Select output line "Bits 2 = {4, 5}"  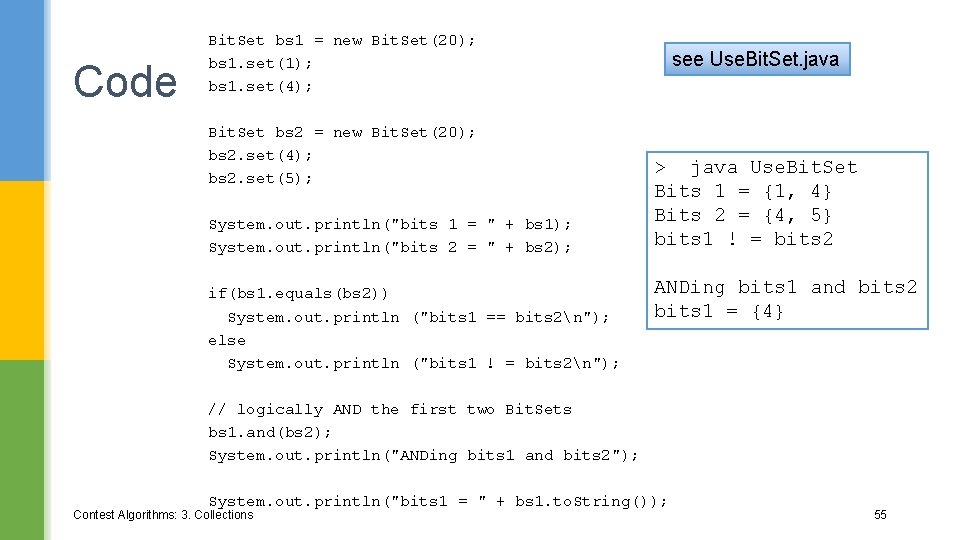pyautogui.click(x=743, y=215)
